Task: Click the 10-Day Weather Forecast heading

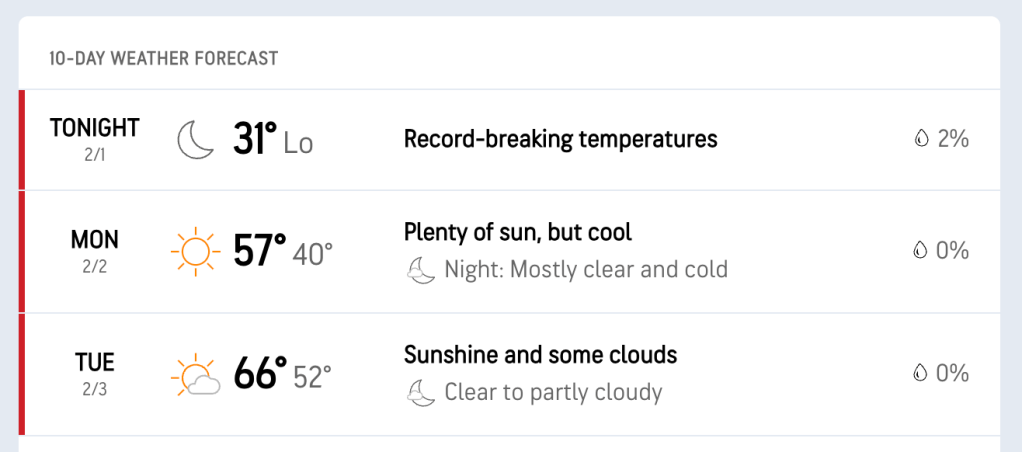Action: [x=164, y=59]
